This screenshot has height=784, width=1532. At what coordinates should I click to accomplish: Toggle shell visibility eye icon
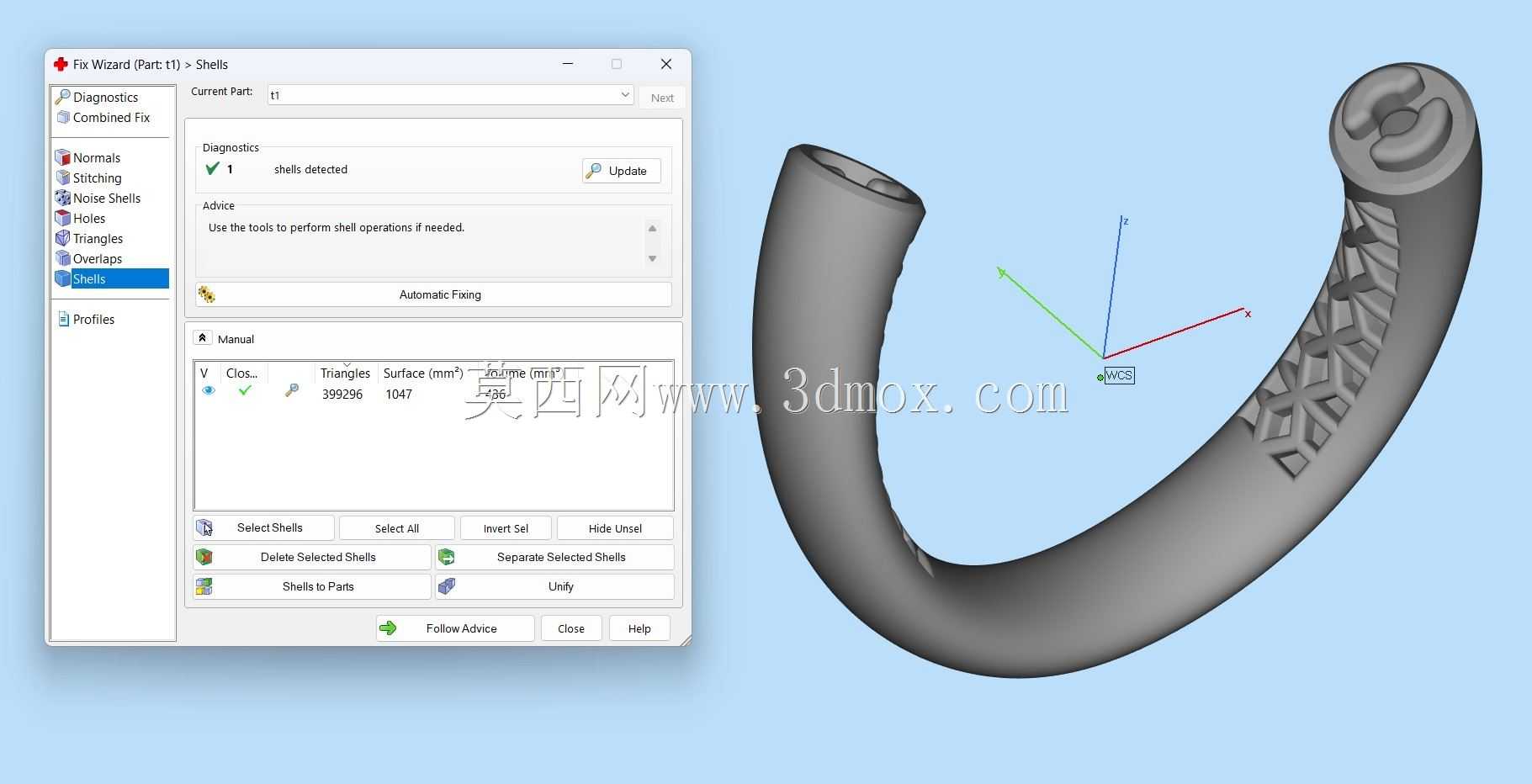(209, 390)
